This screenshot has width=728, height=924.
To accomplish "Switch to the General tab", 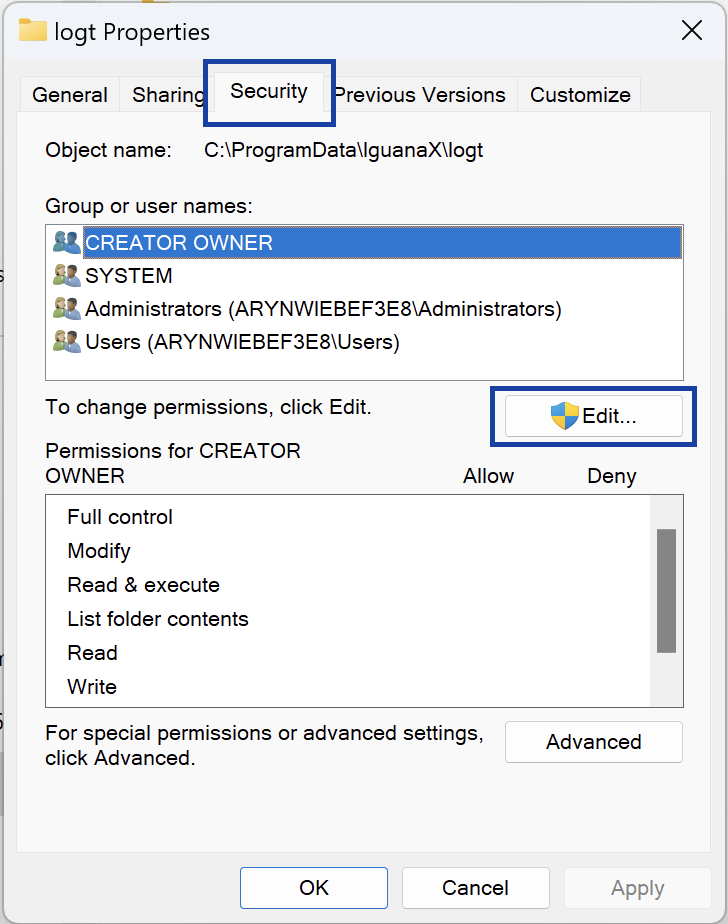I will pyautogui.click(x=70, y=95).
